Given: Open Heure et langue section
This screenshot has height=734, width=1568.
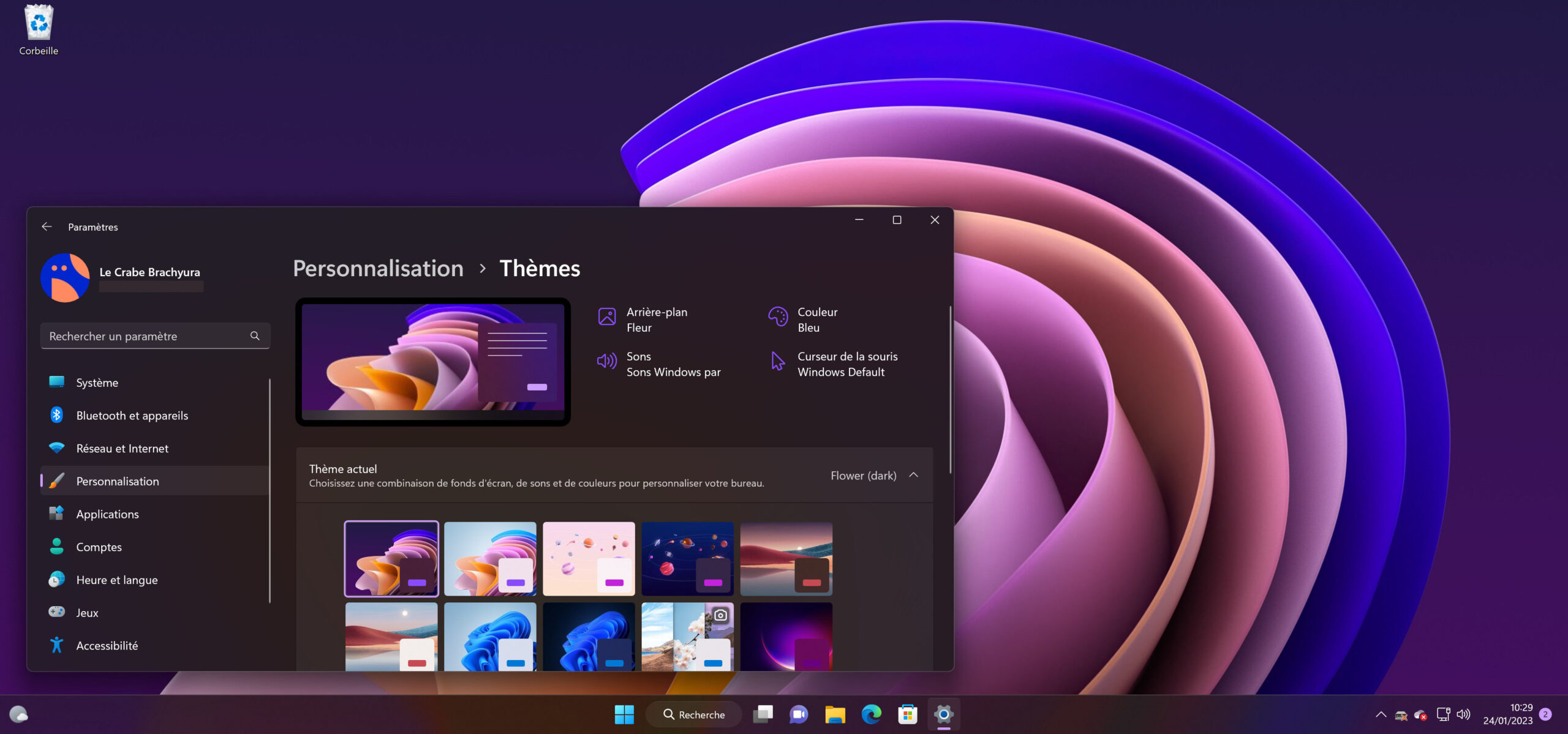Looking at the screenshot, I should (x=155, y=580).
